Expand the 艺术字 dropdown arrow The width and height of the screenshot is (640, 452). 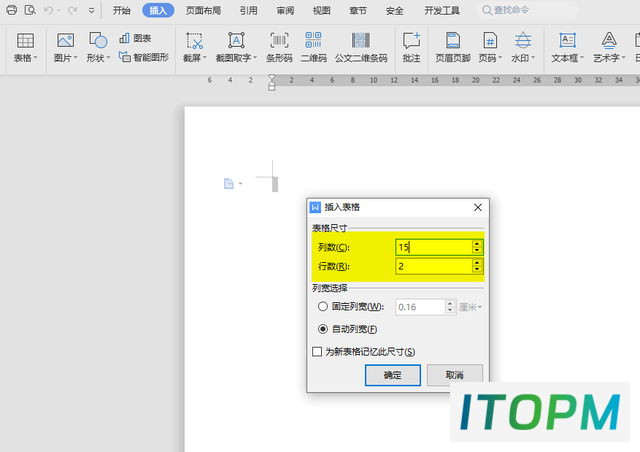point(623,58)
